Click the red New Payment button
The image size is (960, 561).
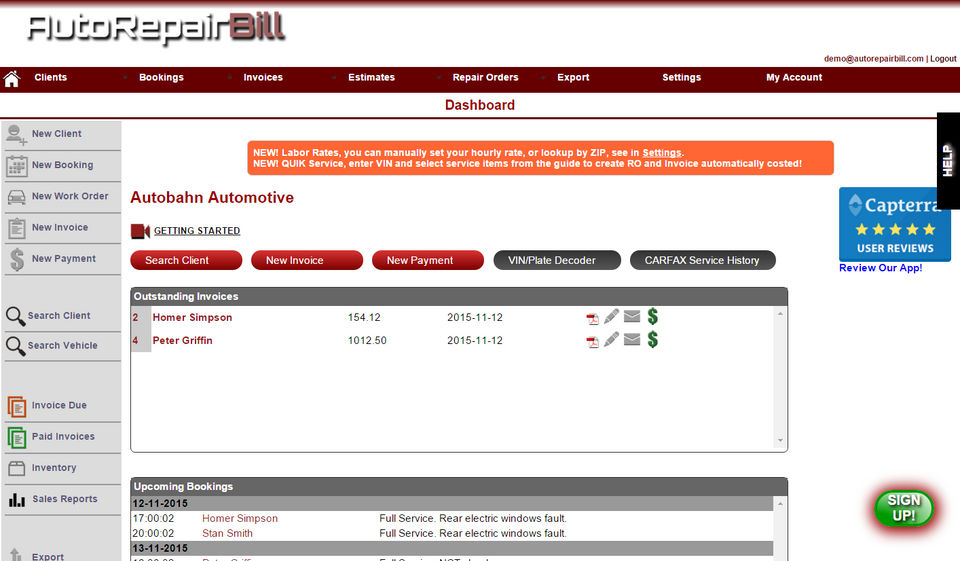click(x=427, y=260)
